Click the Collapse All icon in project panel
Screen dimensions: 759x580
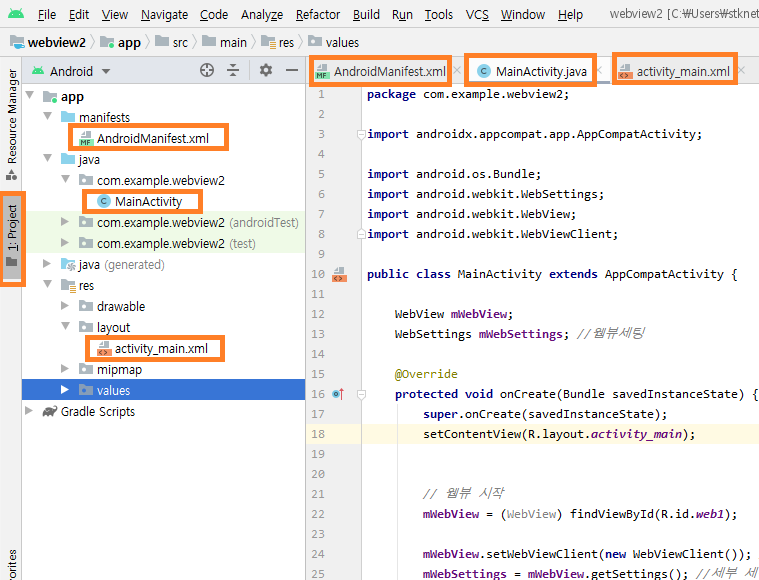point(233,71)
